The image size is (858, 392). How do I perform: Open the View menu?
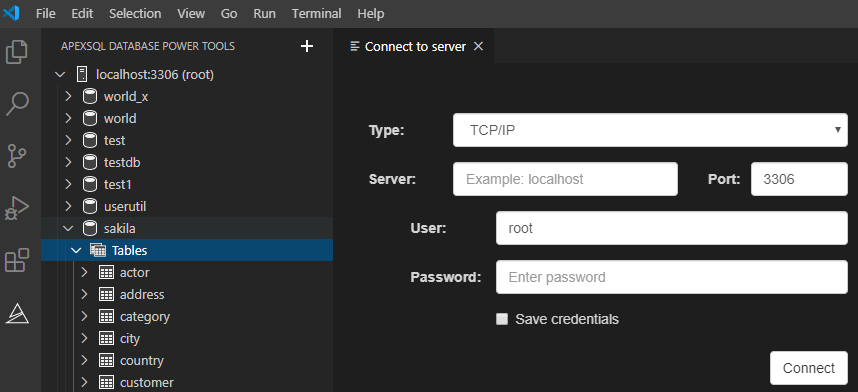[191, 14]
